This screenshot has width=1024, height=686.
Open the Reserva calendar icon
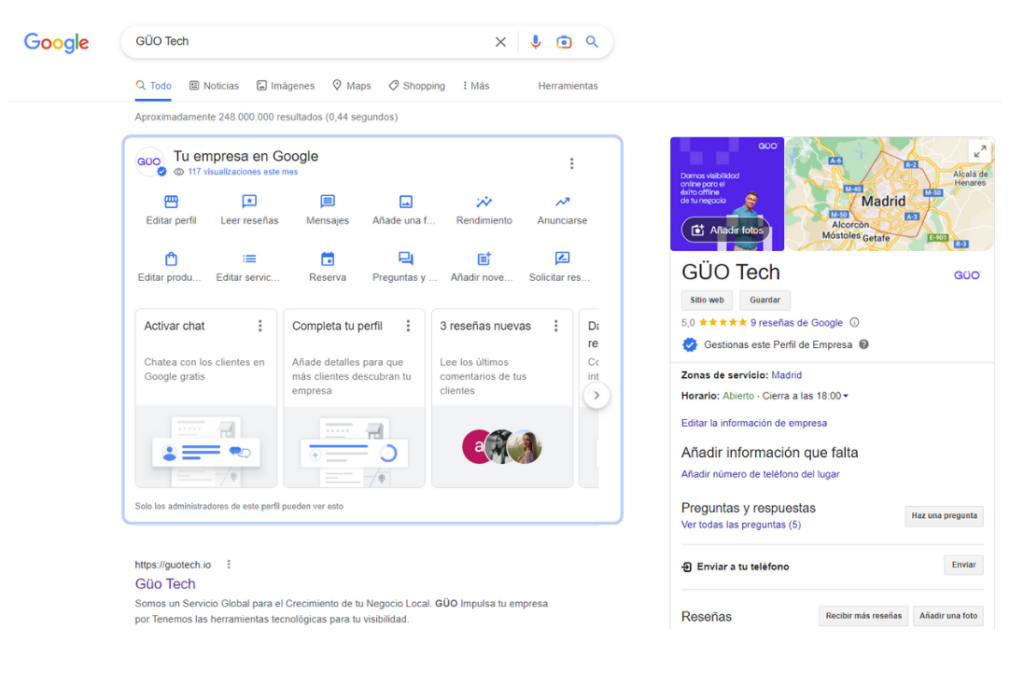tap(327, 260)
